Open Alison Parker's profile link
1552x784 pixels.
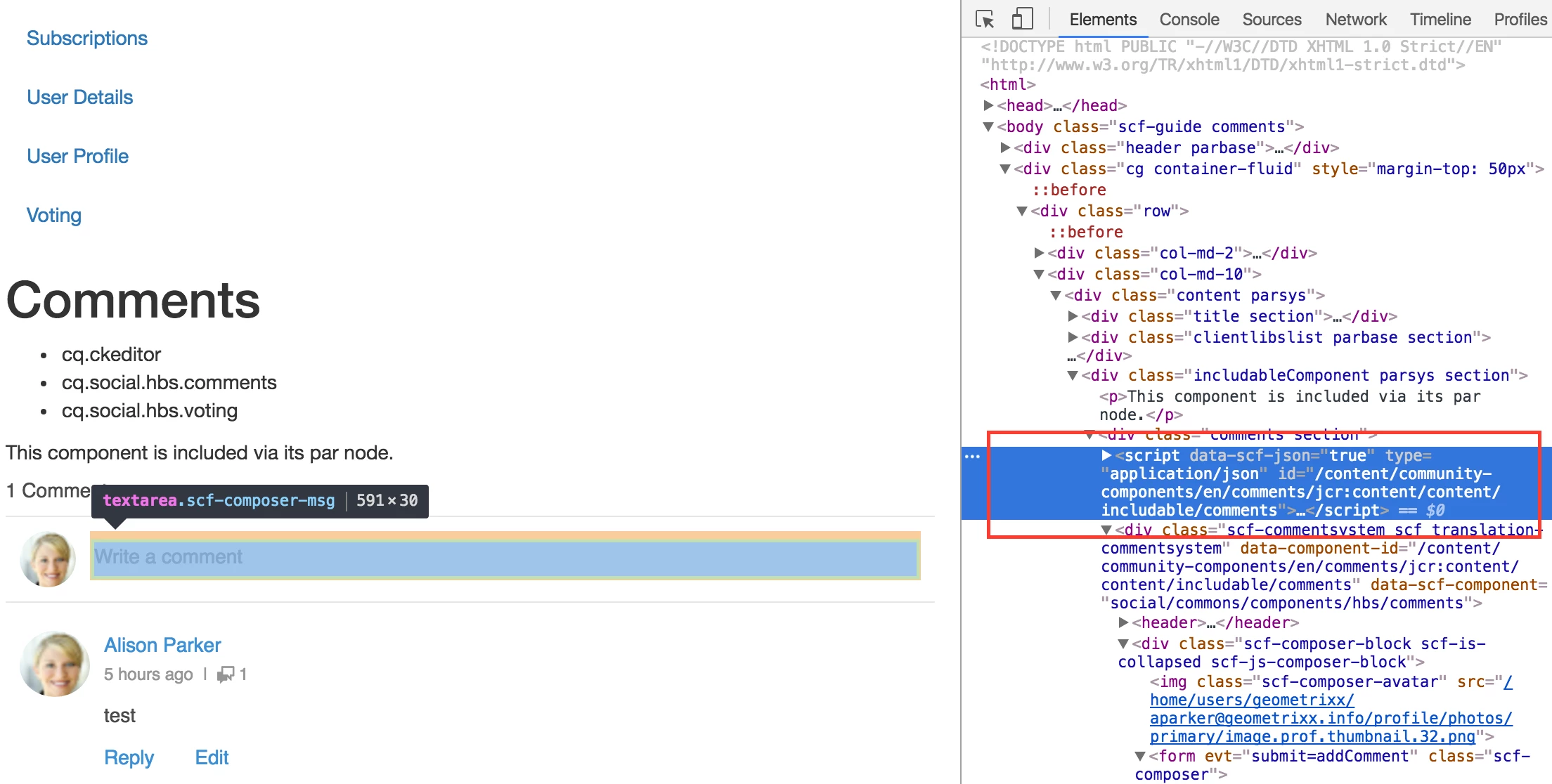click(x=162, y=645)
